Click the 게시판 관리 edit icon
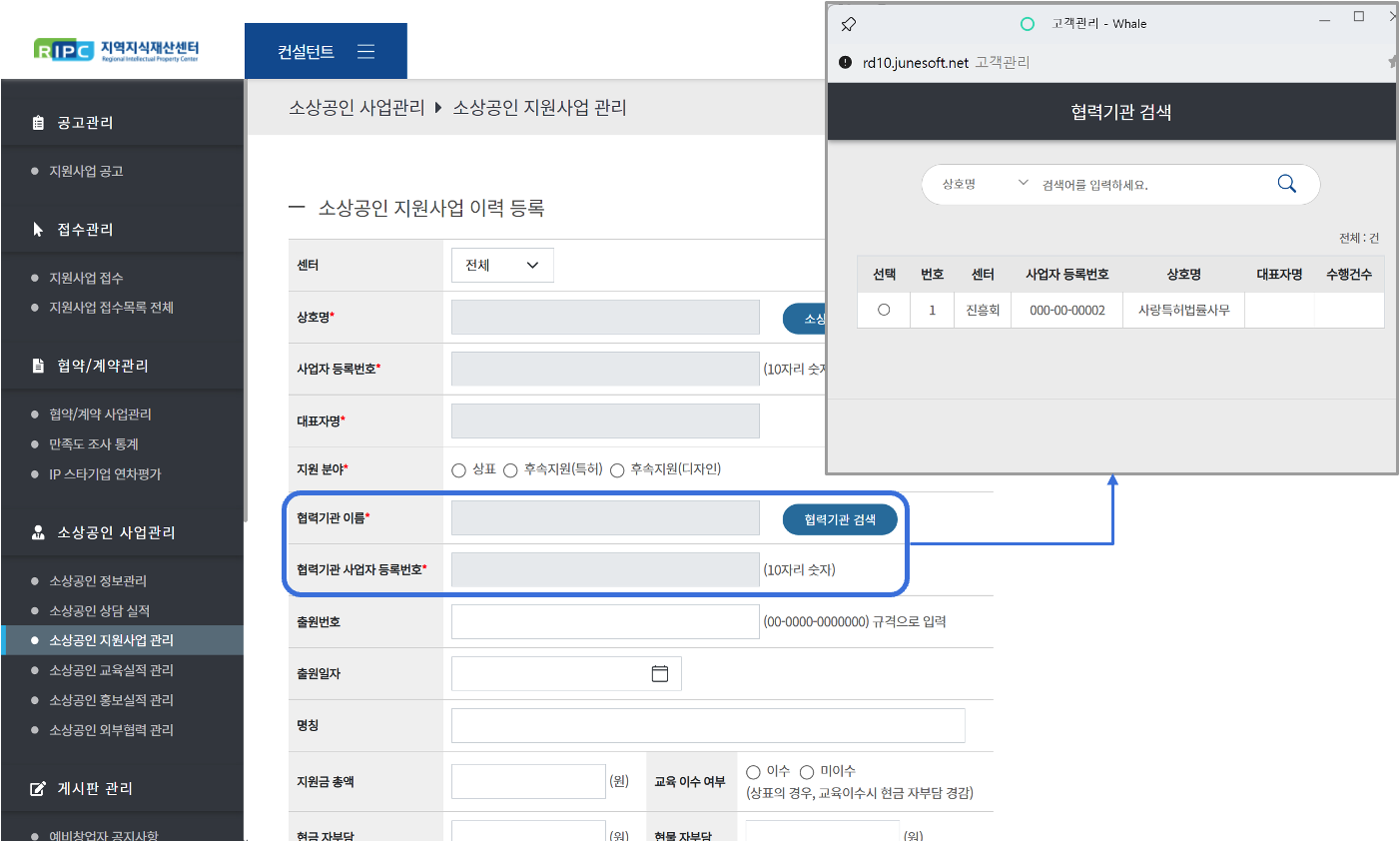The image size is (1400, 841). (x=38, y=789)
